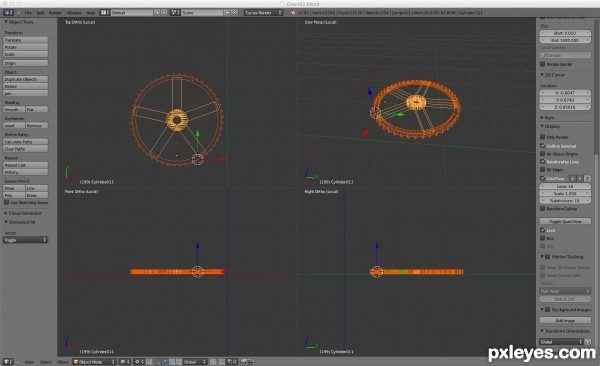Viewport: 600px width, 366px height.
Task: Remove the current scene with X icon
Action: [235, 13]
